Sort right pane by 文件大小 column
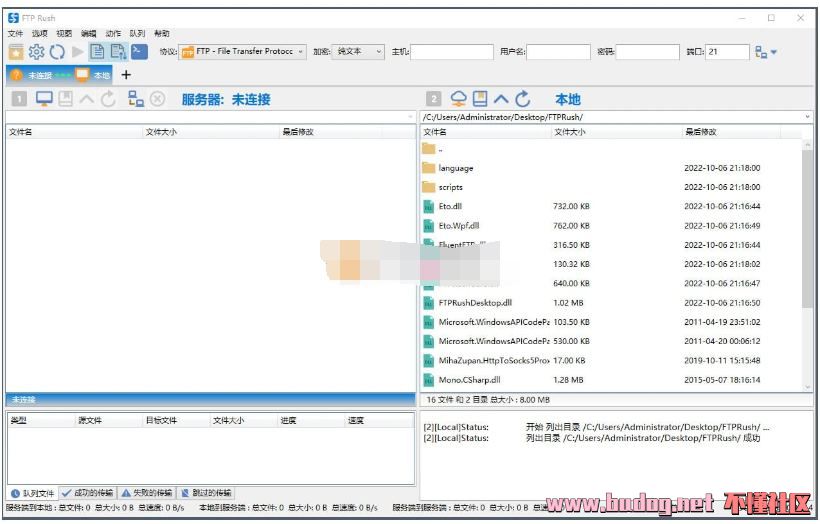 pyautogui.click(x=616, y=132)
